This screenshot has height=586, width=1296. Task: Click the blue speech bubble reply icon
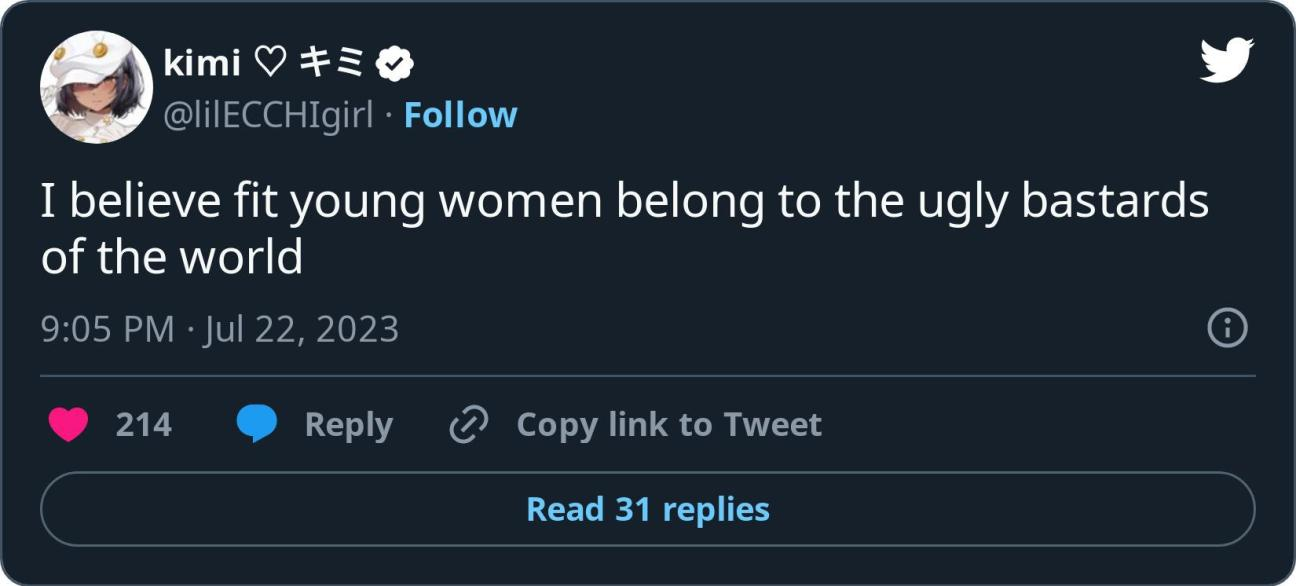tap(257, 425)
